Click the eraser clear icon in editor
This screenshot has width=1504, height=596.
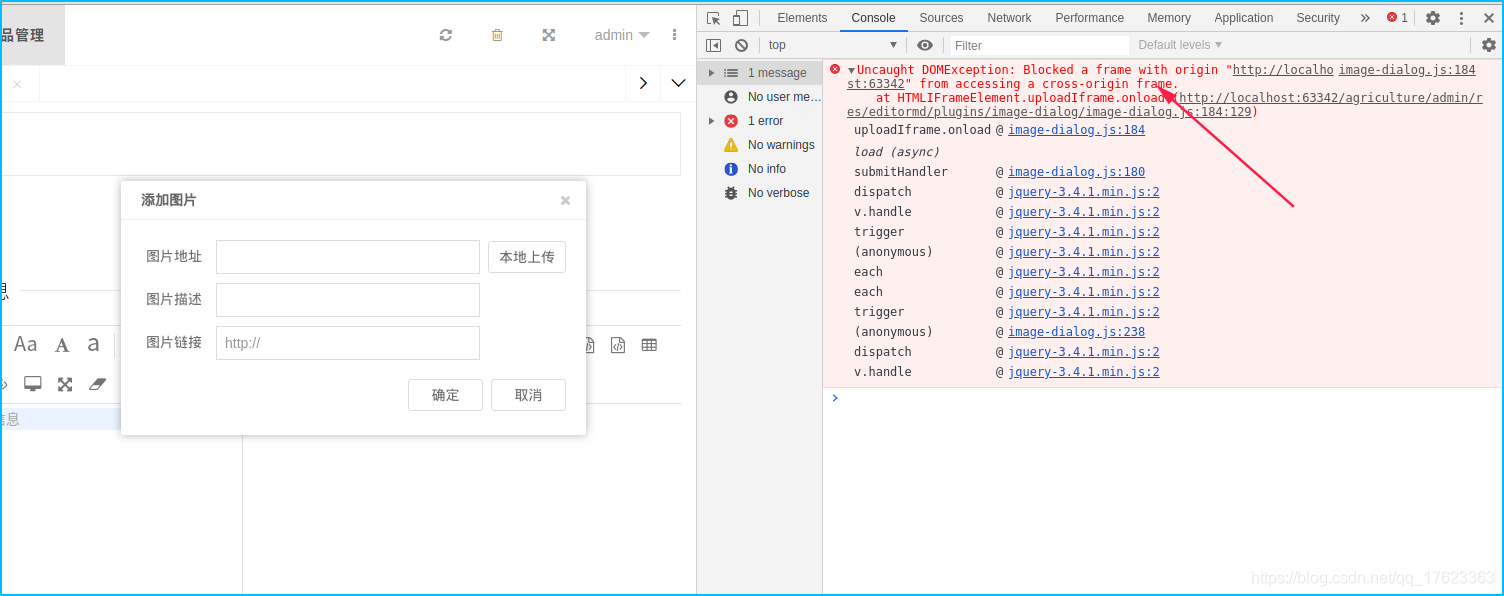tap(97, 384)
